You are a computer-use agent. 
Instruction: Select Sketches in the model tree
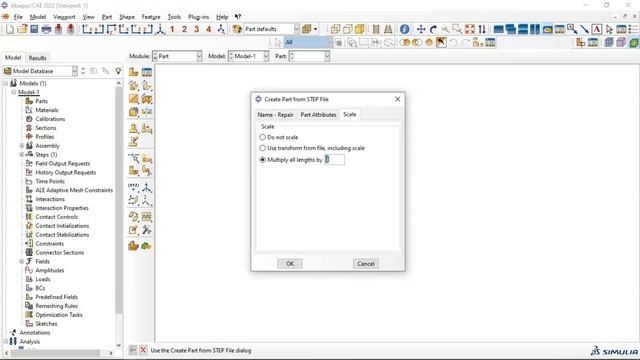pos(46,324)
